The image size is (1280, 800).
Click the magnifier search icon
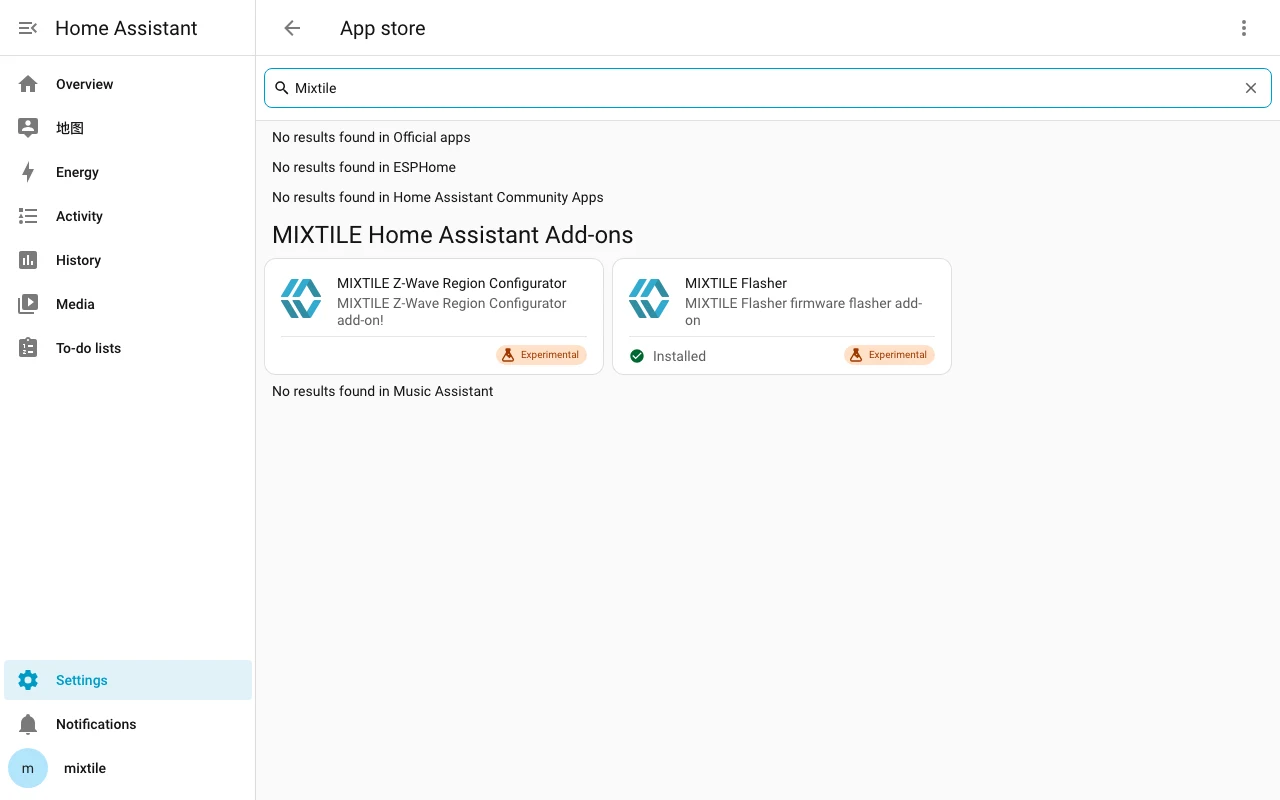coord(282,88)
